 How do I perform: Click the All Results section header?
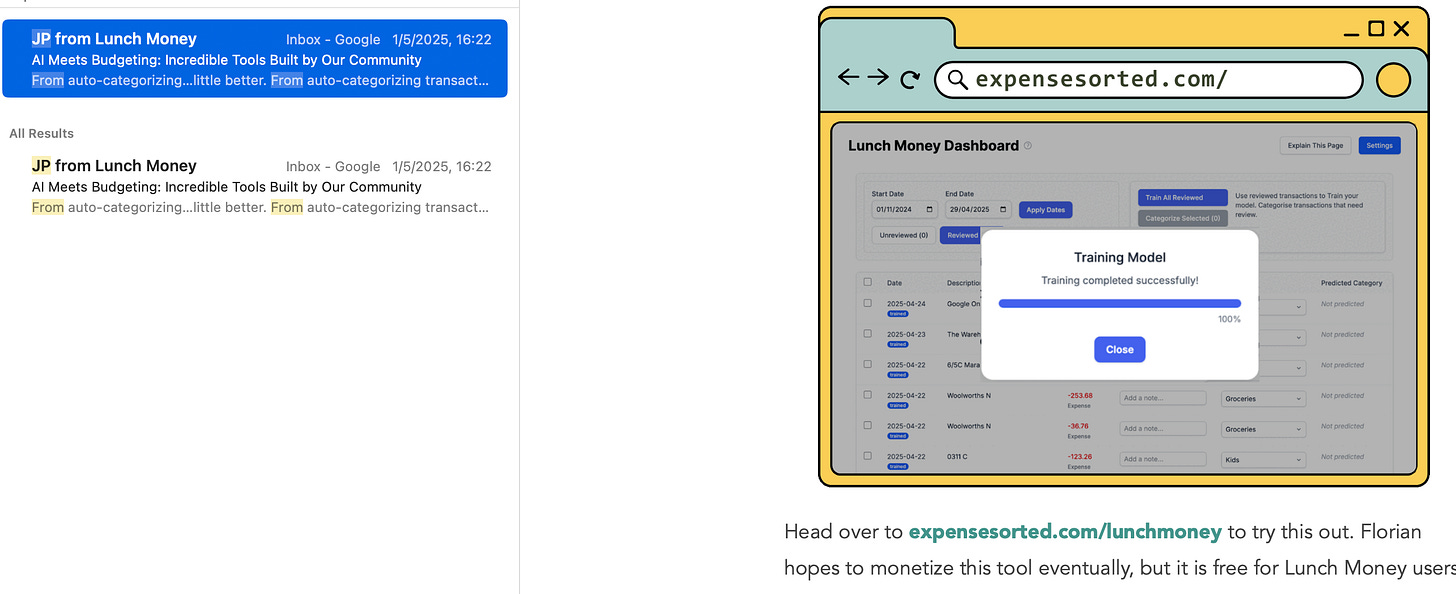[41, 133]
